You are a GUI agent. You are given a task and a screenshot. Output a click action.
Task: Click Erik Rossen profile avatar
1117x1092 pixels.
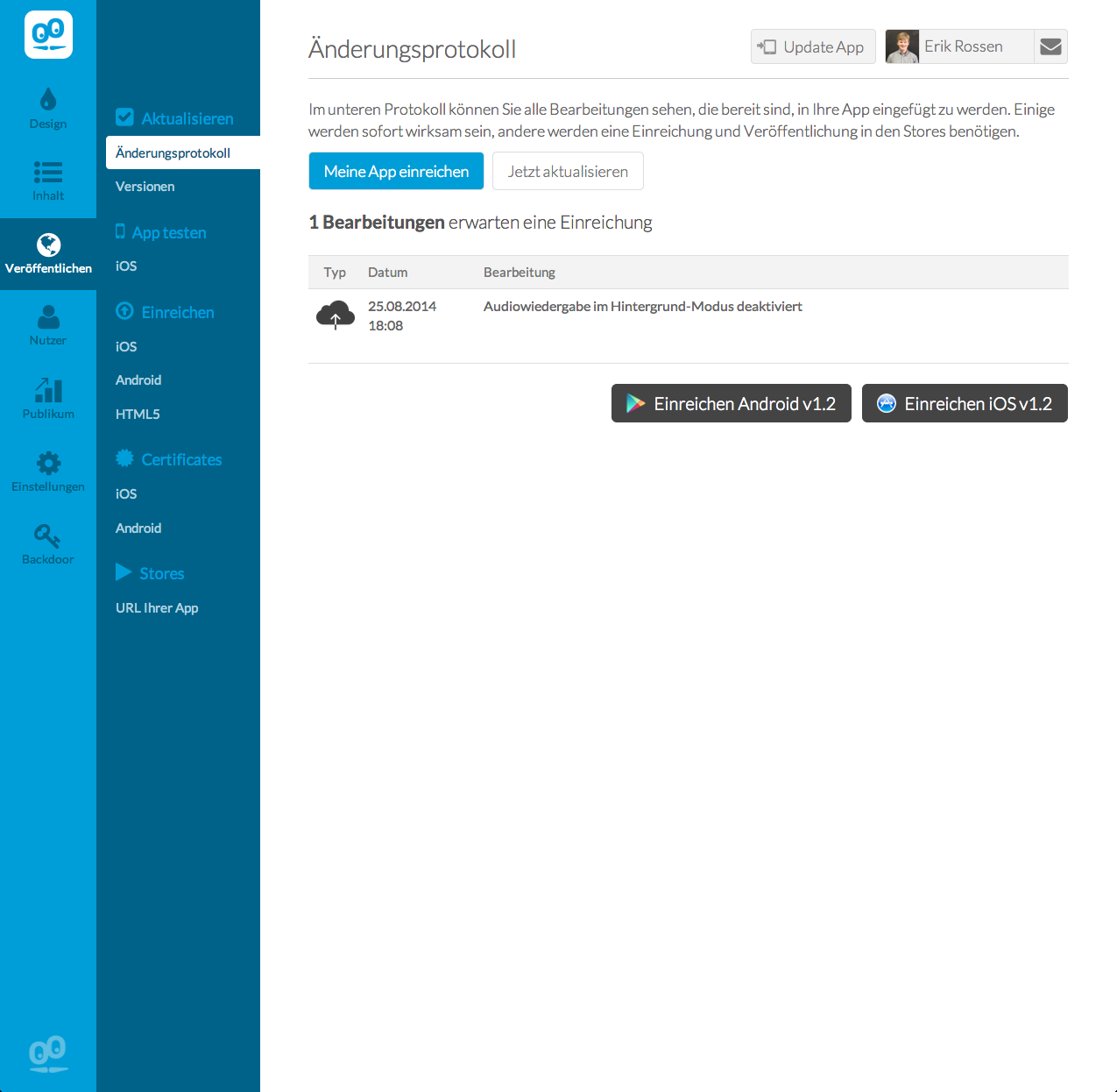point(902,46)
